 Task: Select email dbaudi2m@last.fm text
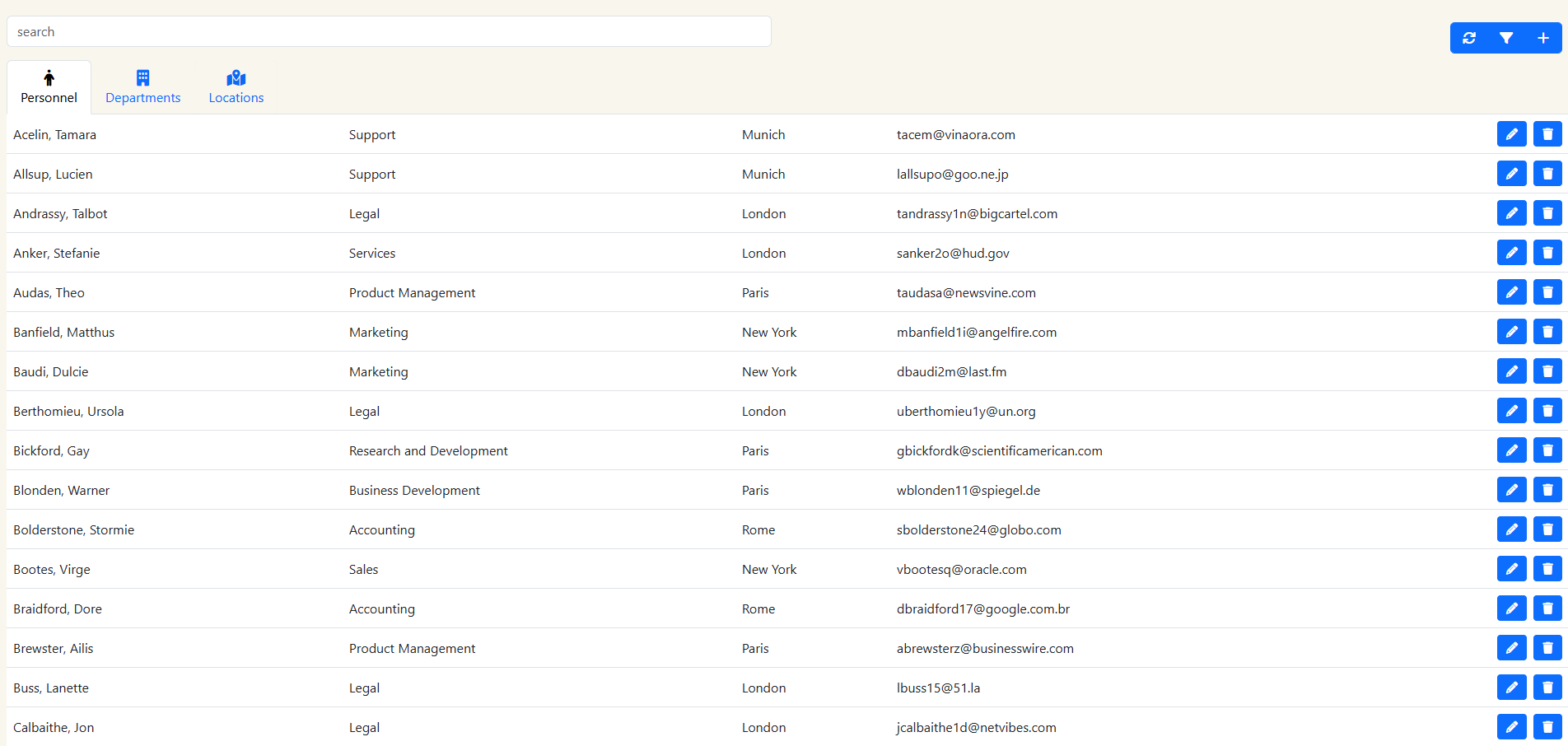click(951, 372)
